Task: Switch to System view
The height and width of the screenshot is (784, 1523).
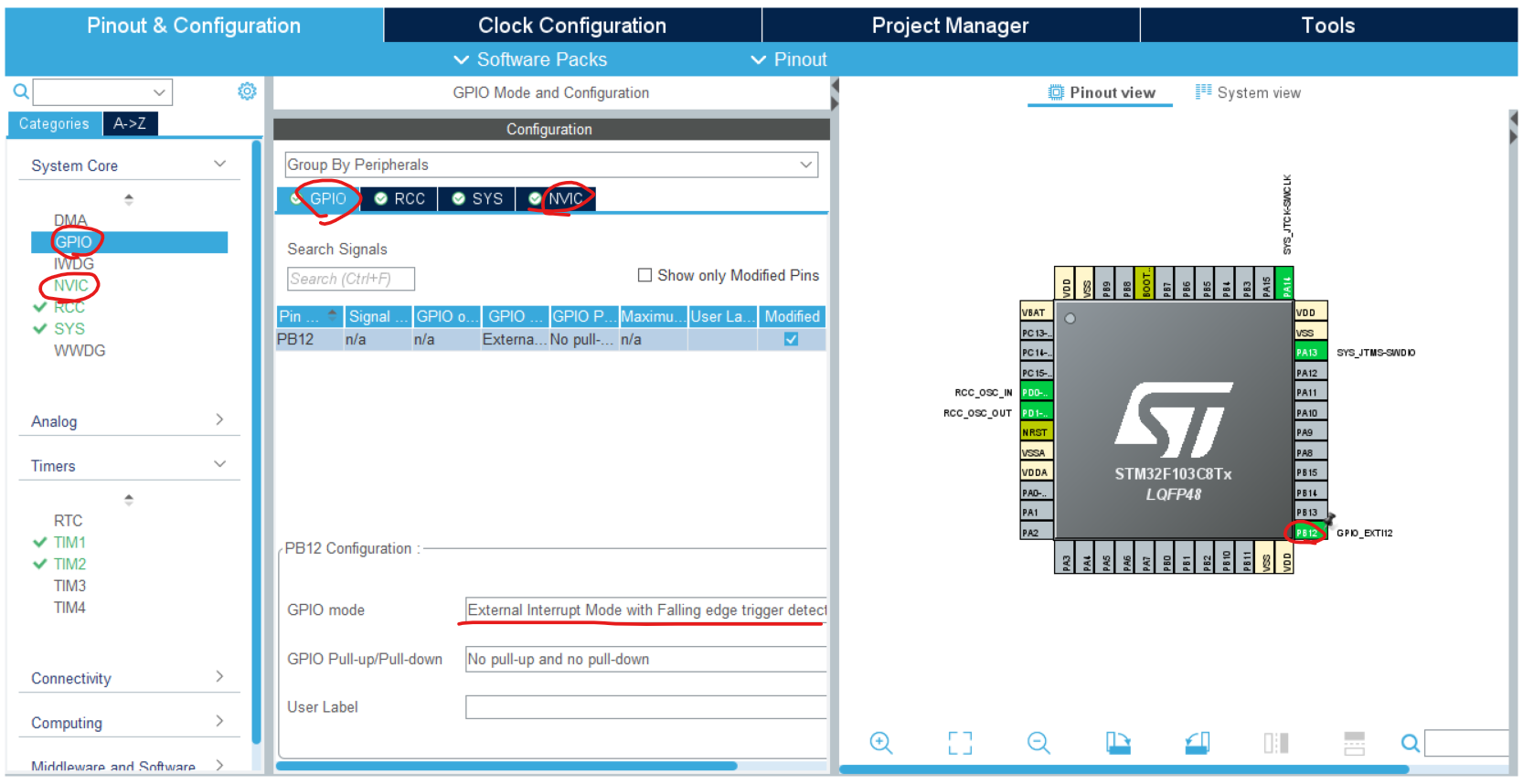Action: point(1248,92)
